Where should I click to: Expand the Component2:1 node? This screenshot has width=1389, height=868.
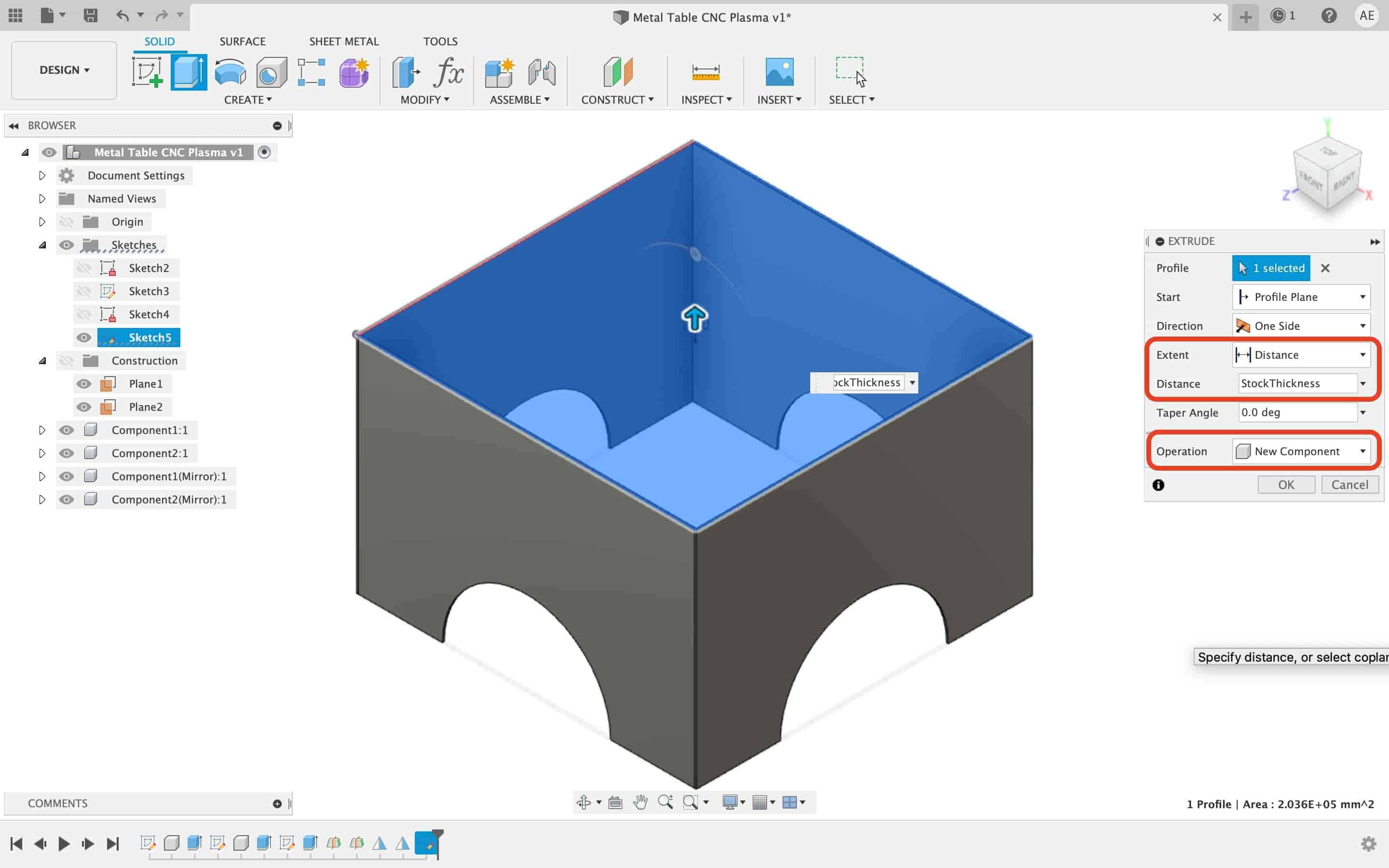coord(42,453)
